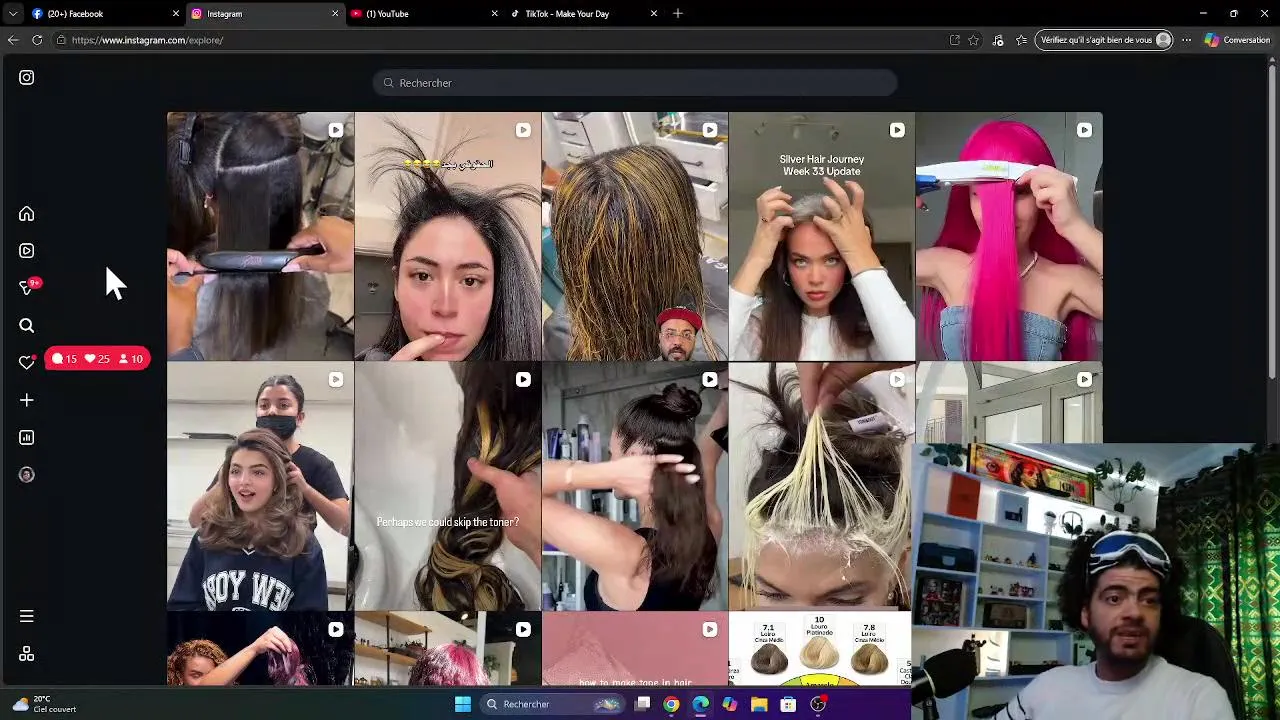The image size is (1280, 720).
Task: Open Instagram home via the logo icon
Action: pyautogui.click(x=27, y=77)
